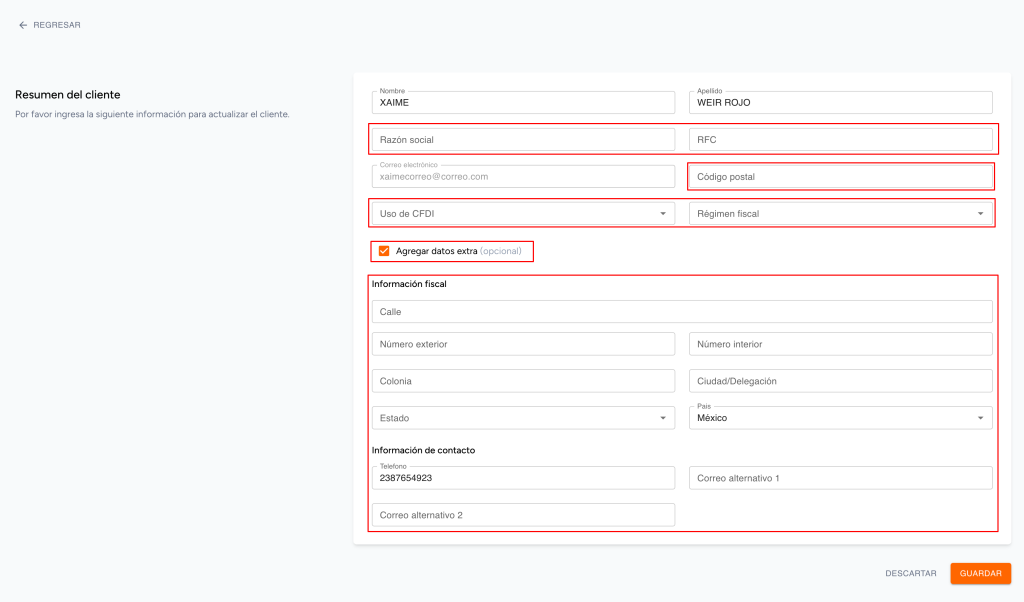1024x602 pixels.
Task: Select the Código postal field
Action: 840,176
